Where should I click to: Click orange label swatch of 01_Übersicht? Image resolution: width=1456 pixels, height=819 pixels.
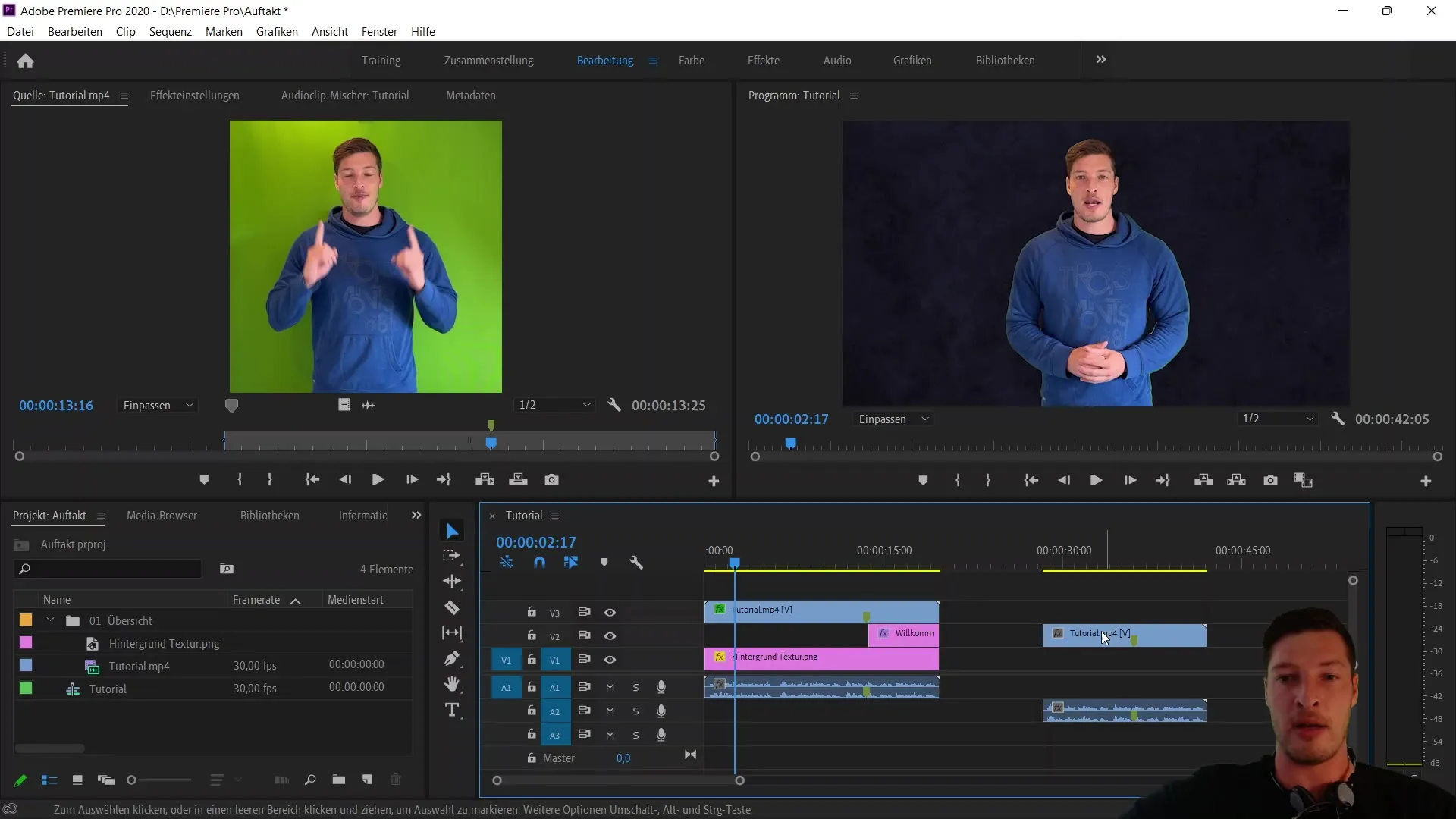(26, 620)
